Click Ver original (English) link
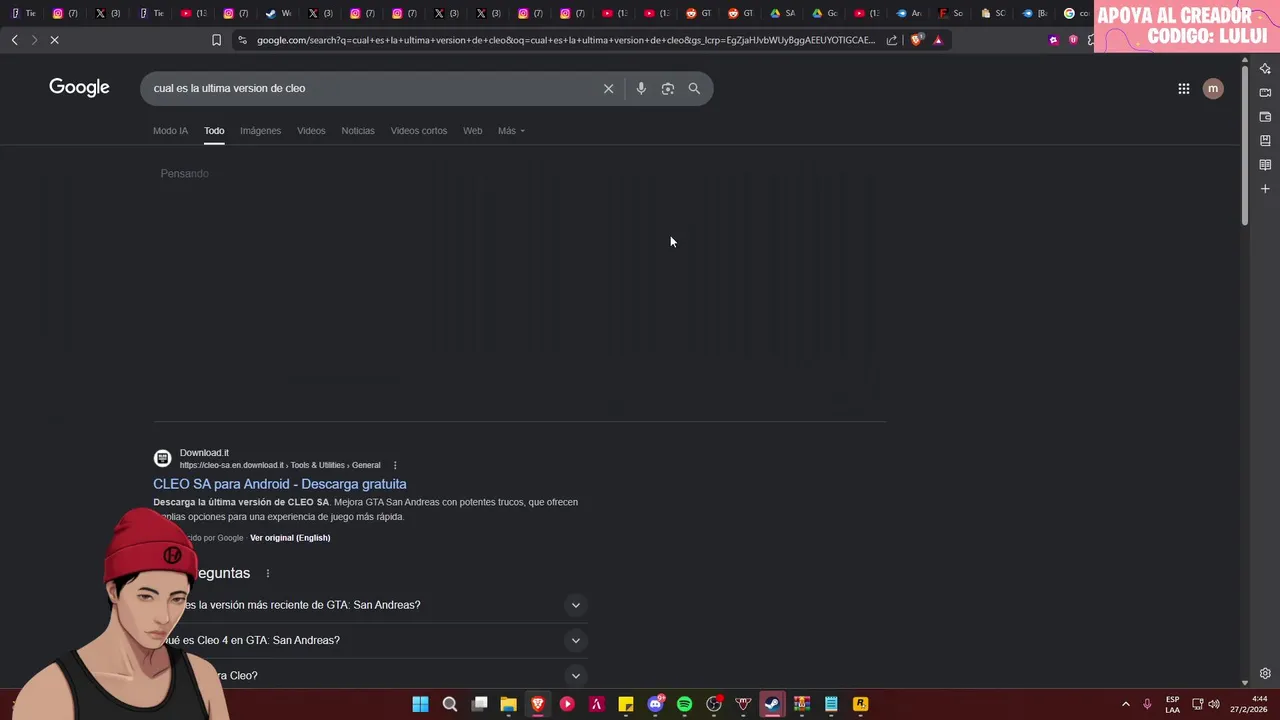 point(290,538)
